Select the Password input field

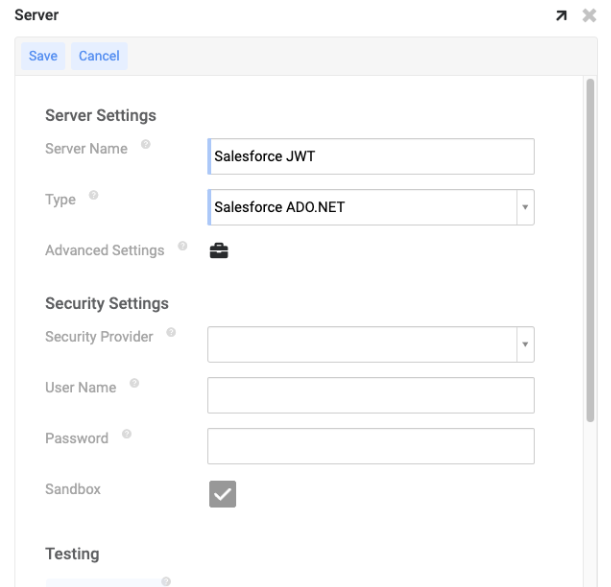[370, 446]
